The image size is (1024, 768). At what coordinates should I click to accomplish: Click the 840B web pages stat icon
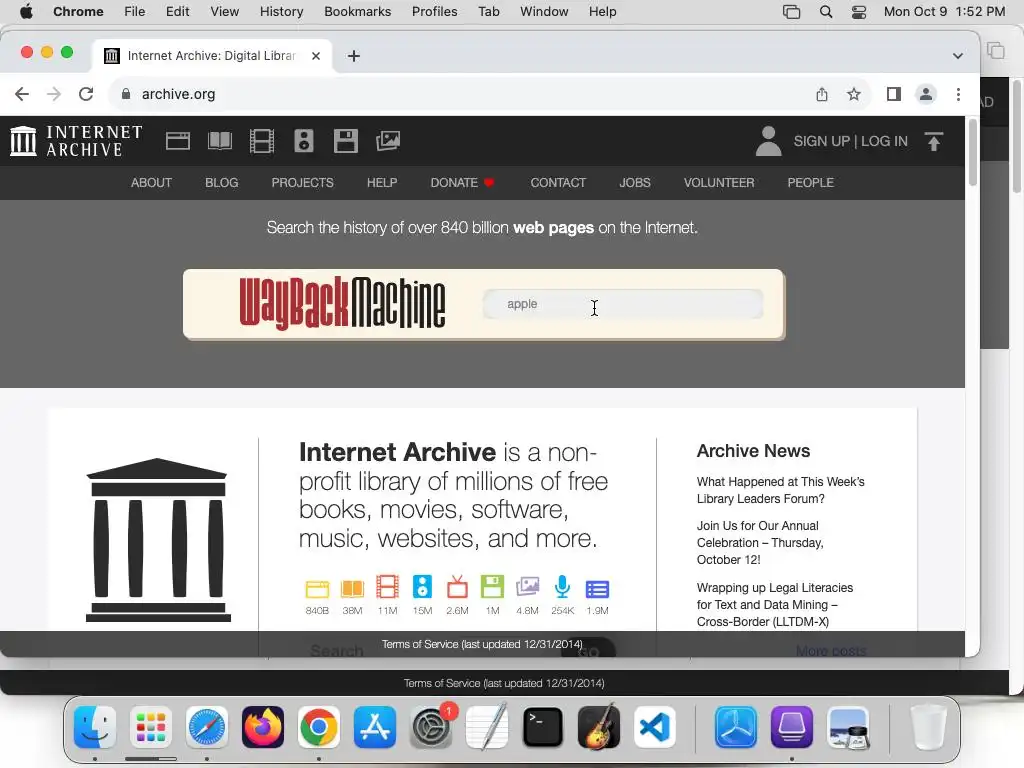(317, 589)
